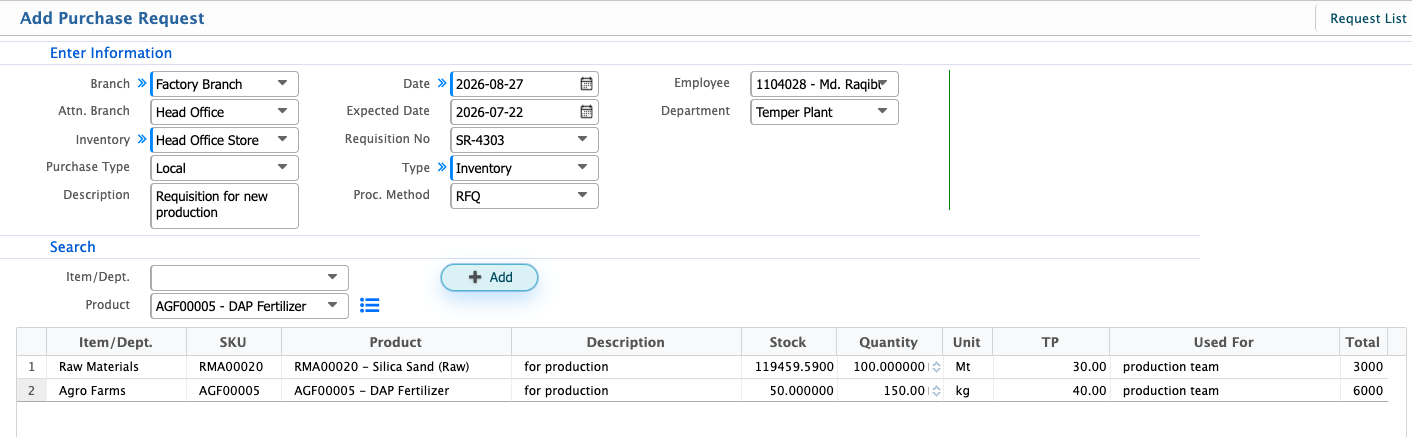The height and width of the screenshot is (437, 1412).
Task: Select row number 2 in the table
Action: (32, 391)
